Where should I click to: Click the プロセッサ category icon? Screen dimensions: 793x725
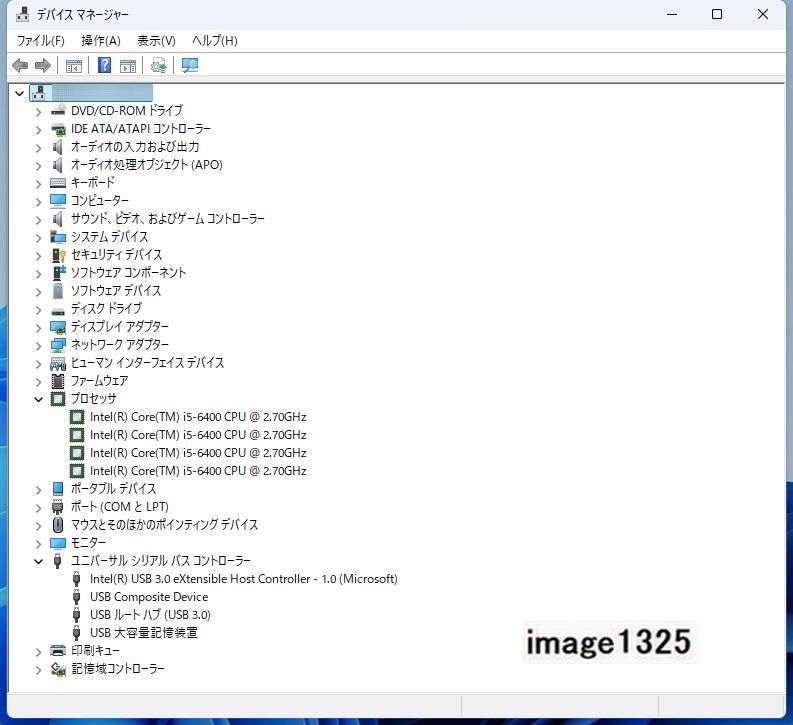(58, 399)
